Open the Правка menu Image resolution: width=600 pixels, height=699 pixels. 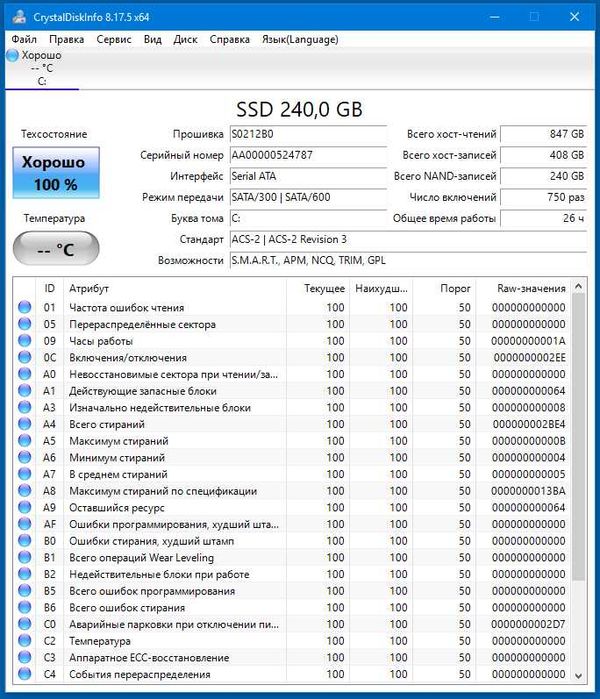point(66,39)
